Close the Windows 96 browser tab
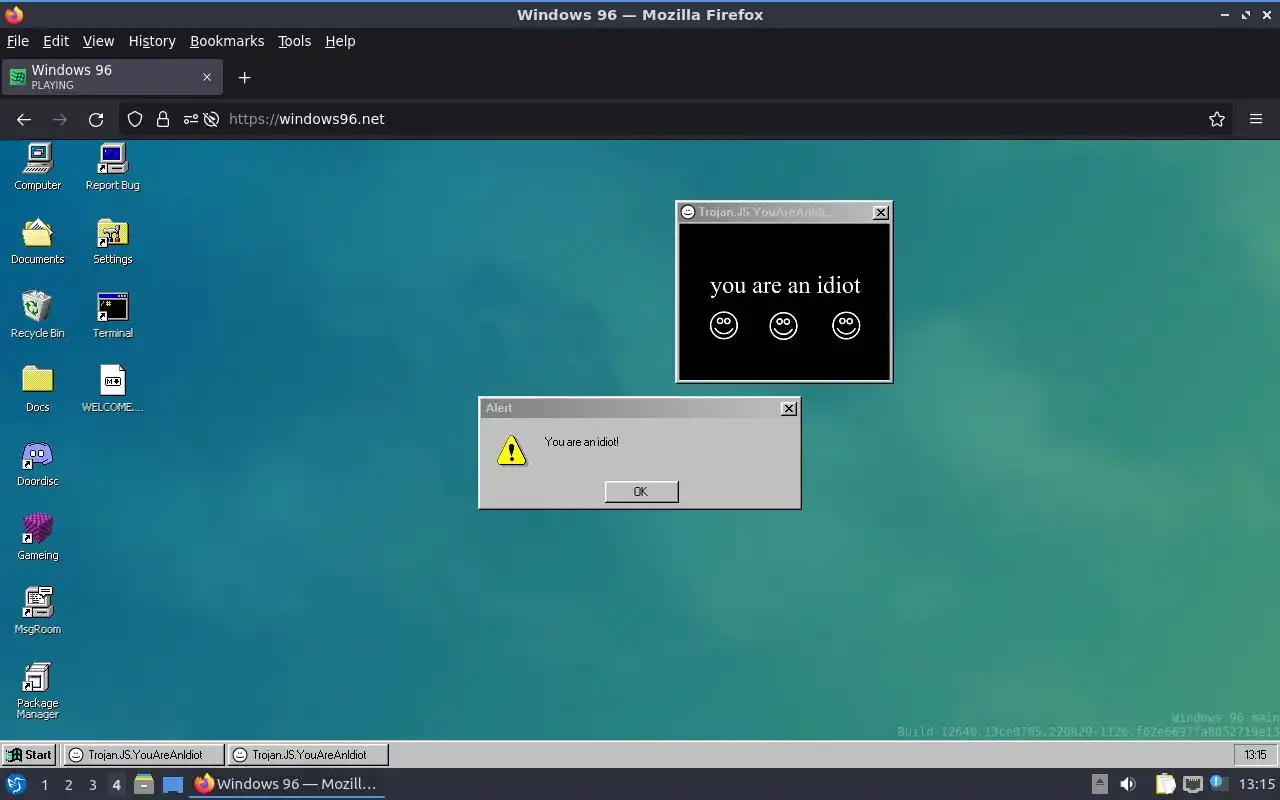 pyautogui.click(x=207, y=77)
